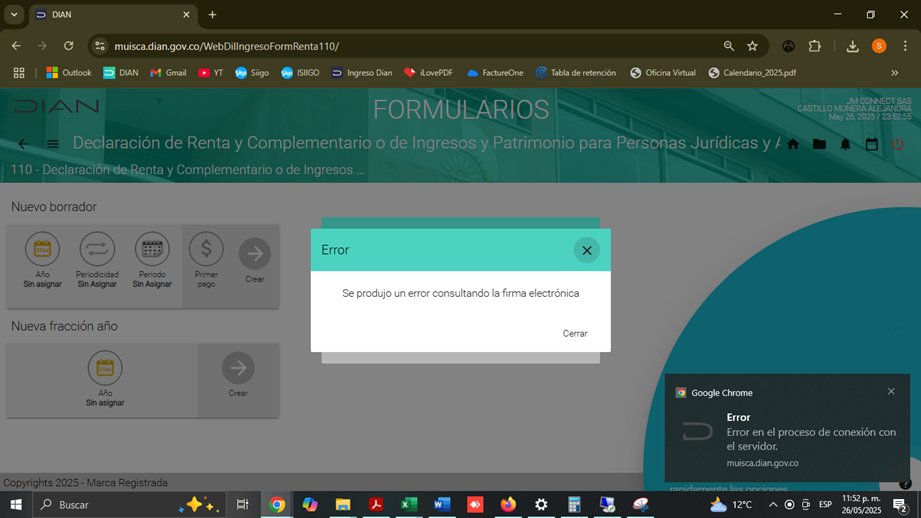921x518 pixels.
Task: Open Chrome zoom magnifier icon
Action: [728, 46]
